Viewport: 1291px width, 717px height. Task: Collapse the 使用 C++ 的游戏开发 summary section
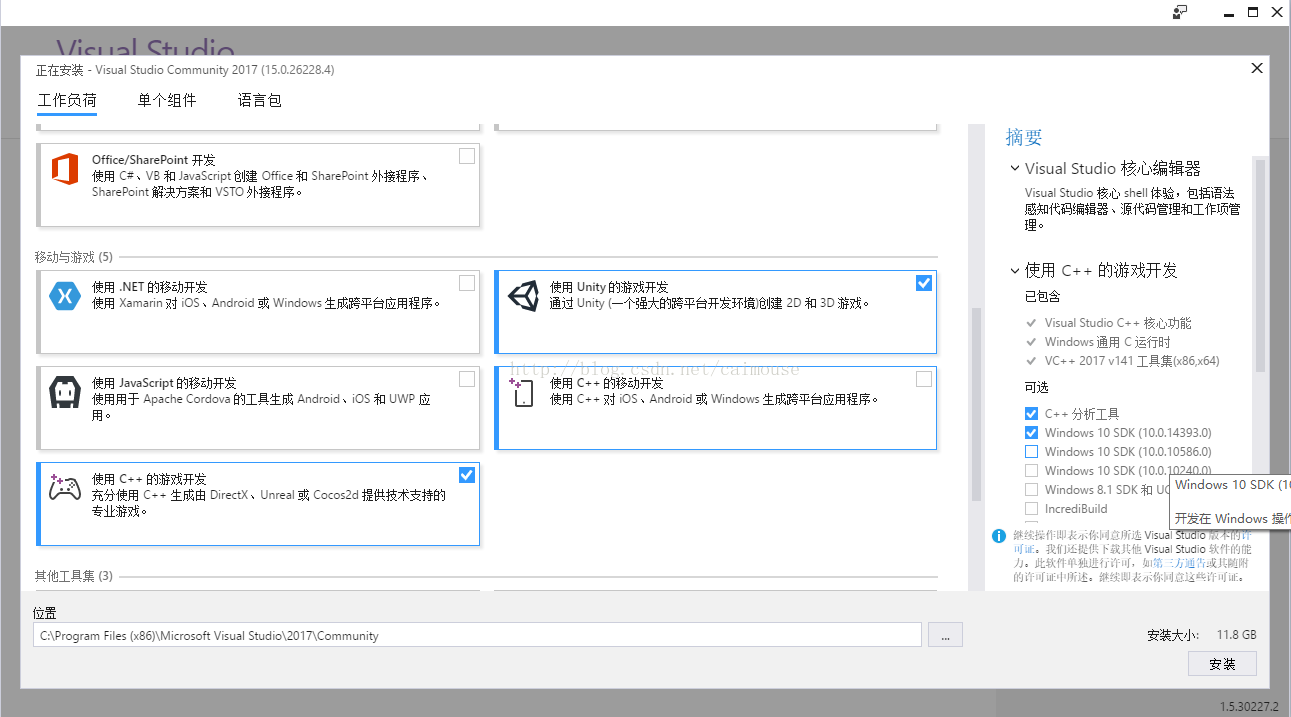1015,271
